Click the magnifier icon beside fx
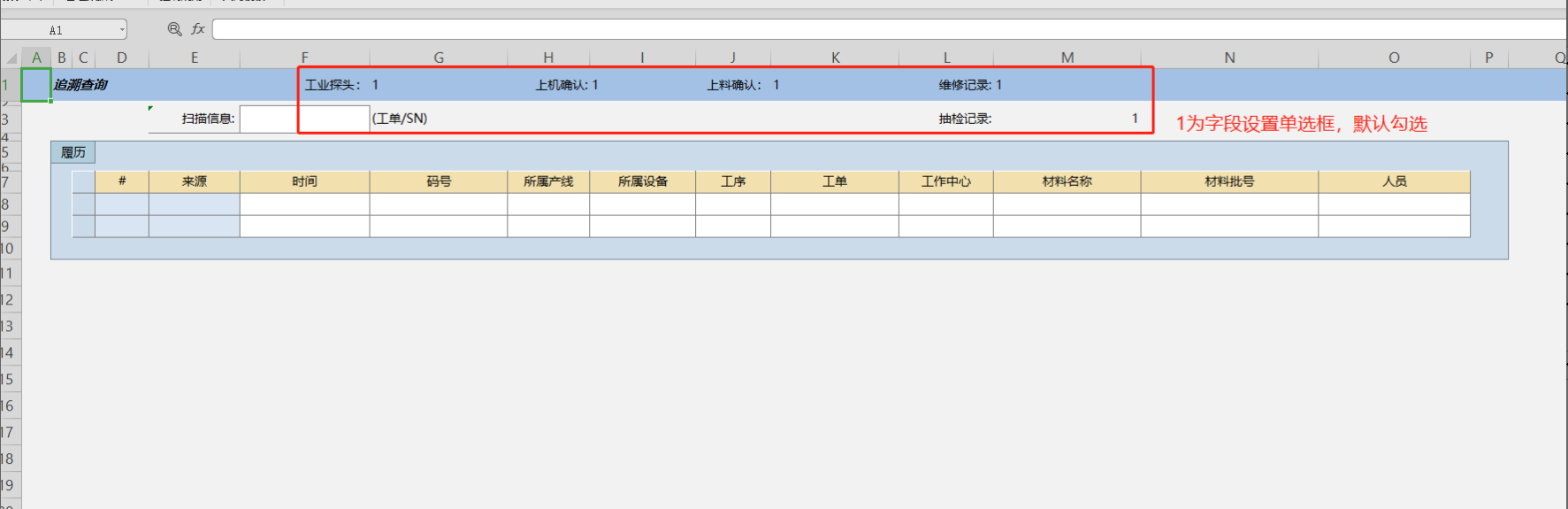 pyautogui.click(x=174, y=29)
